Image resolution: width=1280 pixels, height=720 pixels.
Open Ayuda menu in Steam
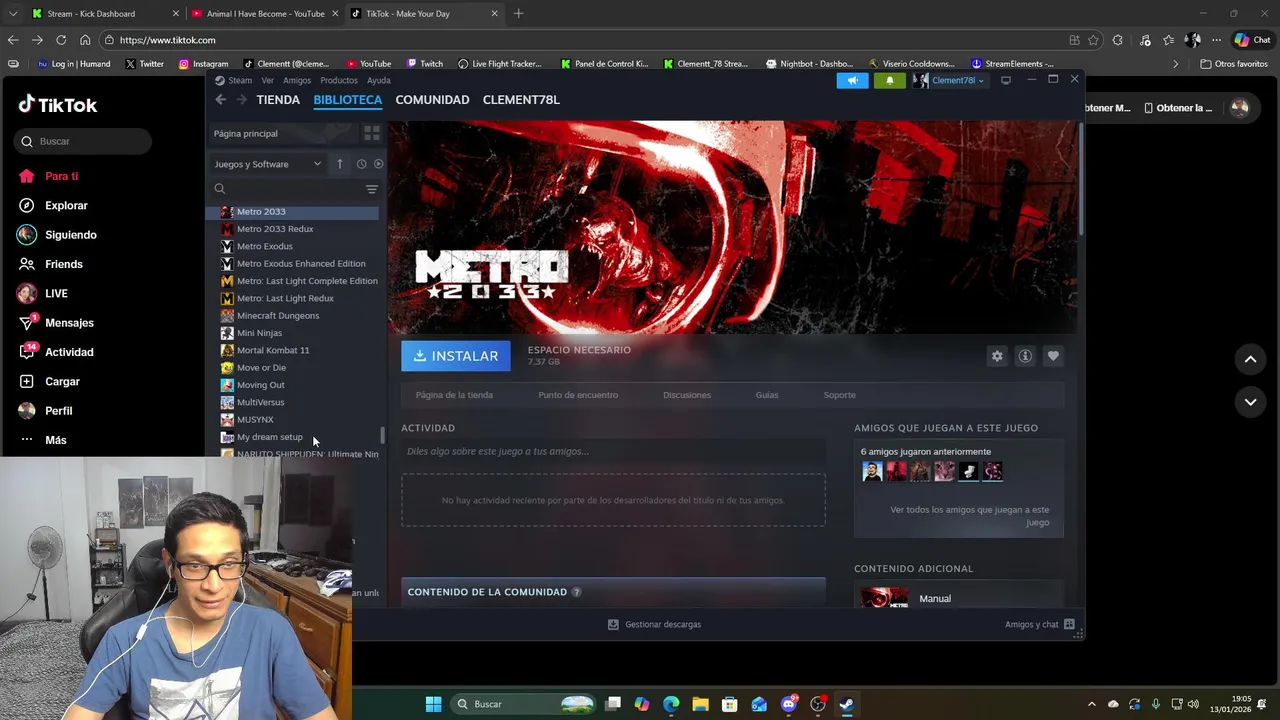point(378,81)
